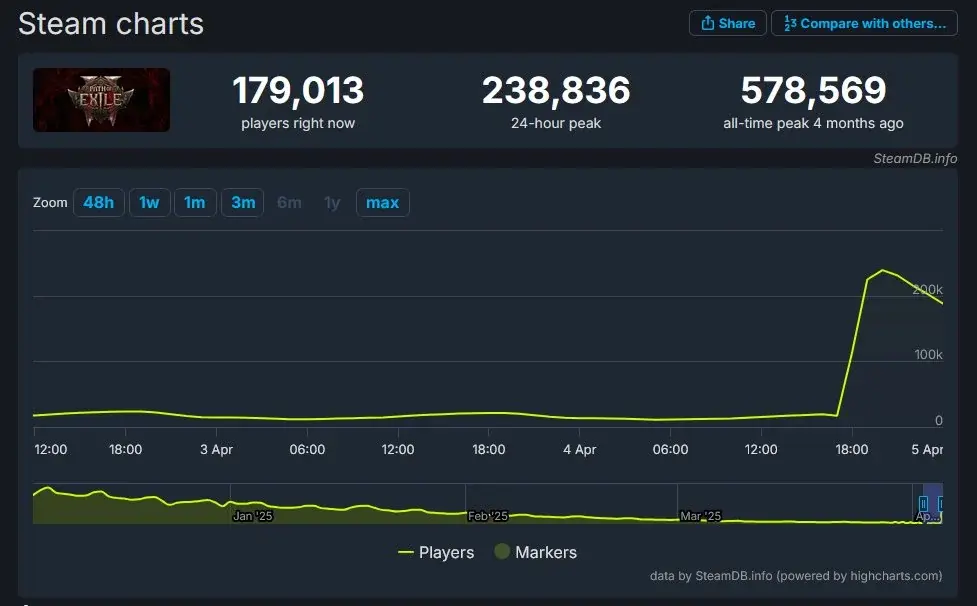Click the Mar '25 label in navigator
The image size is (977, 606).
700,516
